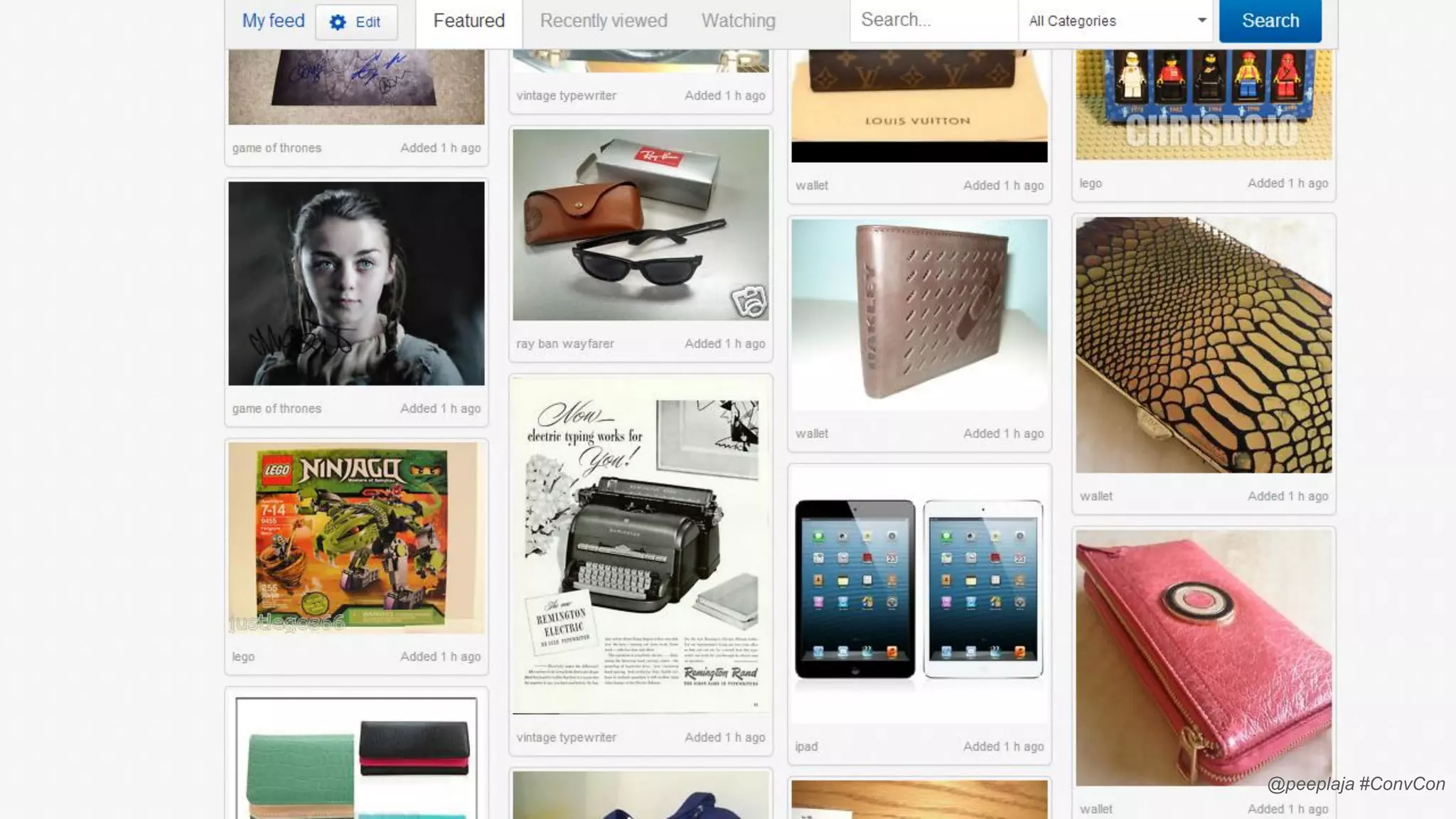This screenshot has height=819, width=1456.
Task: Click the image gallery icon on Ray-Ban photo
Action: tap(749, 301)
